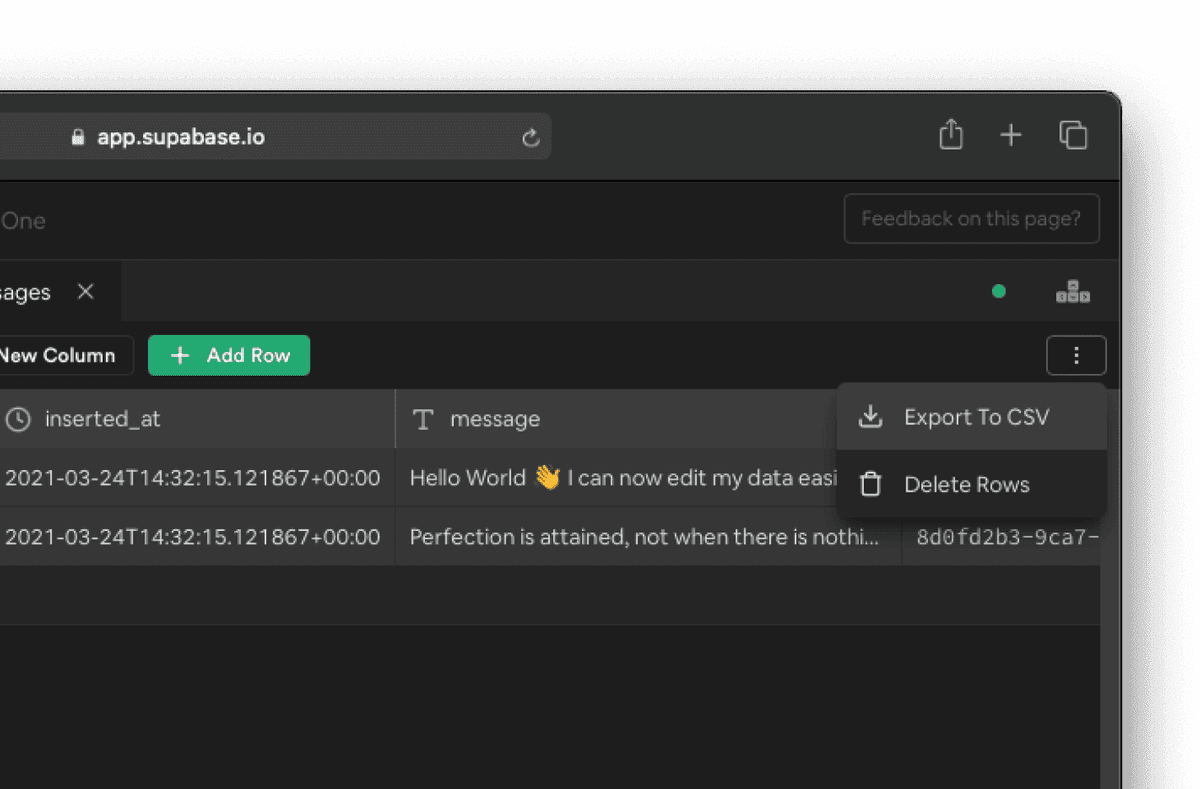1200x789 pixels.
Task: Select the Hello World message cell
Action: pyautogui.click(x=620, y=477)
